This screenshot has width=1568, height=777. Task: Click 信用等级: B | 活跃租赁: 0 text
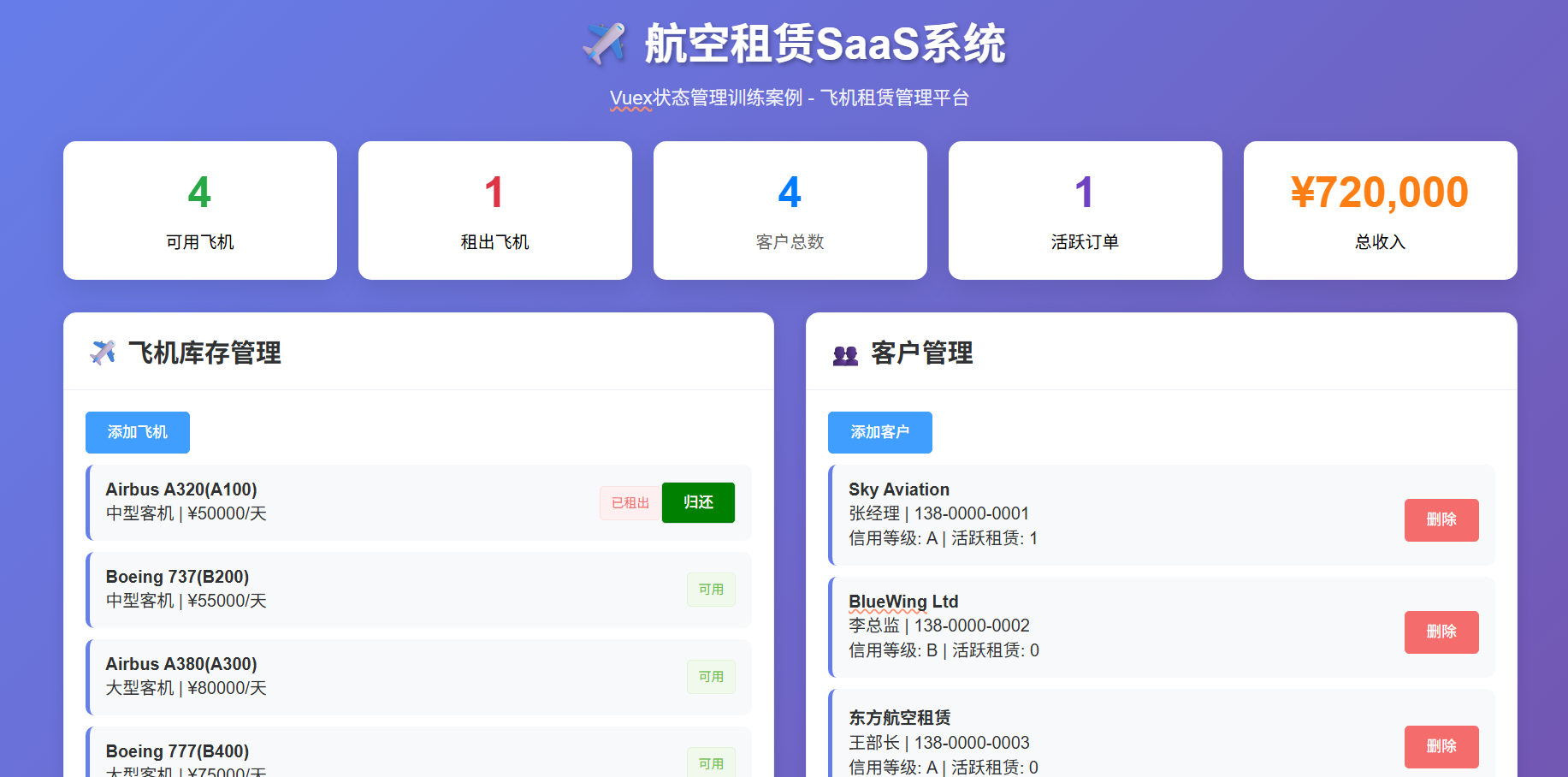click(944, 650)
